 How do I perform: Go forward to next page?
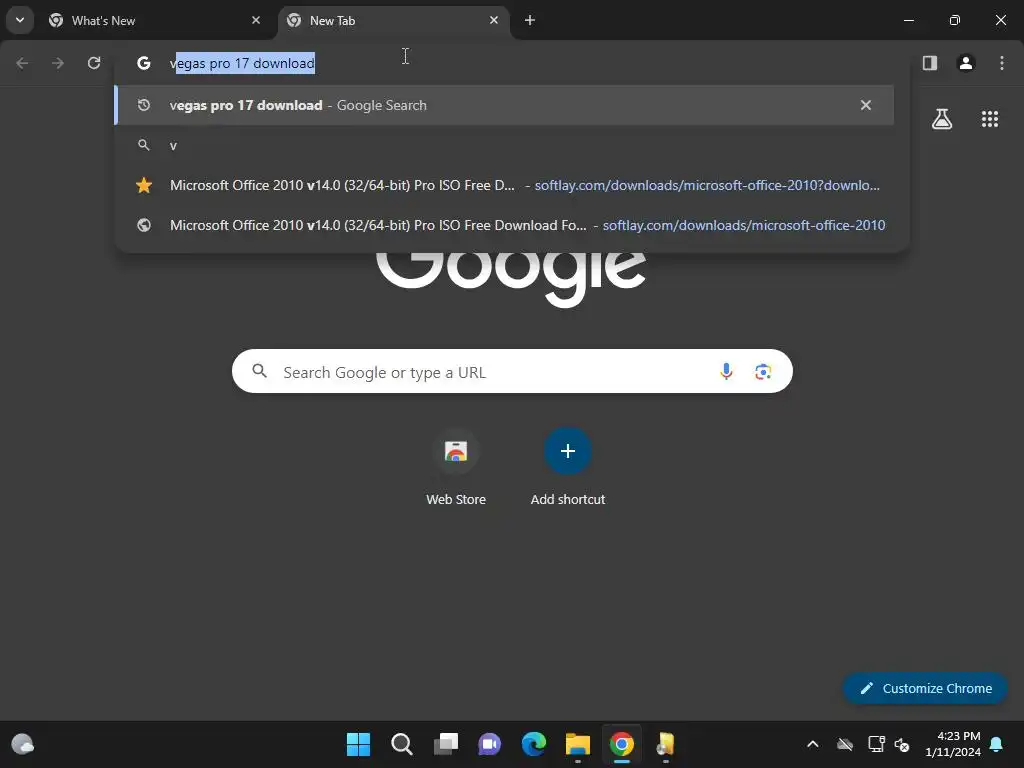click(58, 63)
